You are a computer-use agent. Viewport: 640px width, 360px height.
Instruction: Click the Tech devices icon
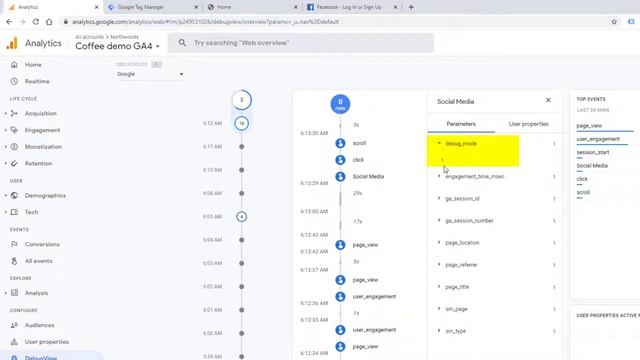pyautogui.click(x=14, y=212)
